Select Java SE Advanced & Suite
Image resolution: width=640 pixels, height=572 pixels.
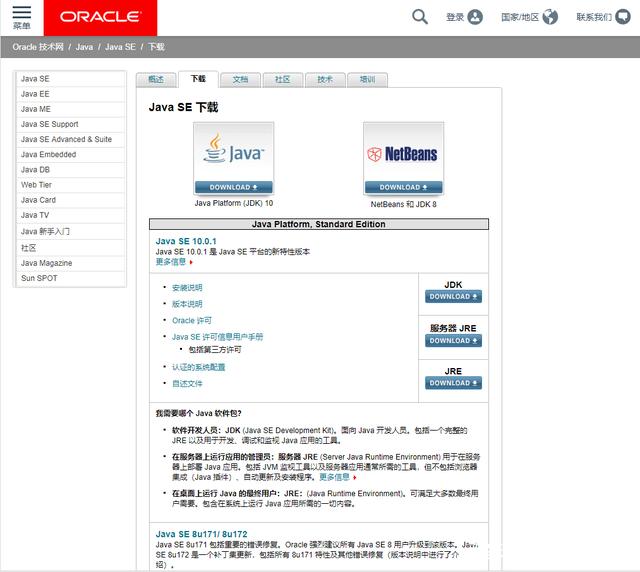(70, 139)
